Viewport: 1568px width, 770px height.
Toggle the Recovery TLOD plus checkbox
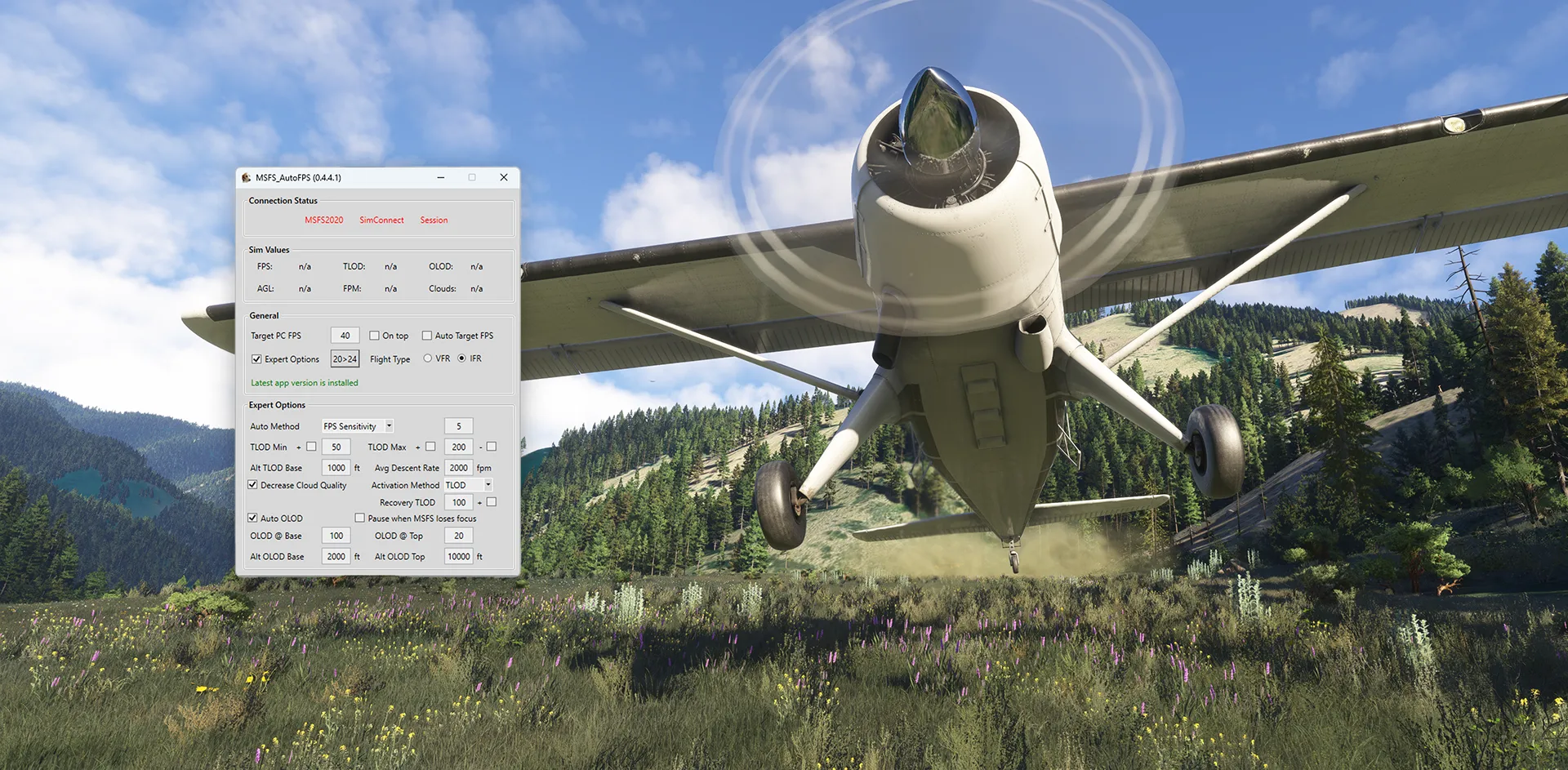click(x=492, y=502)
